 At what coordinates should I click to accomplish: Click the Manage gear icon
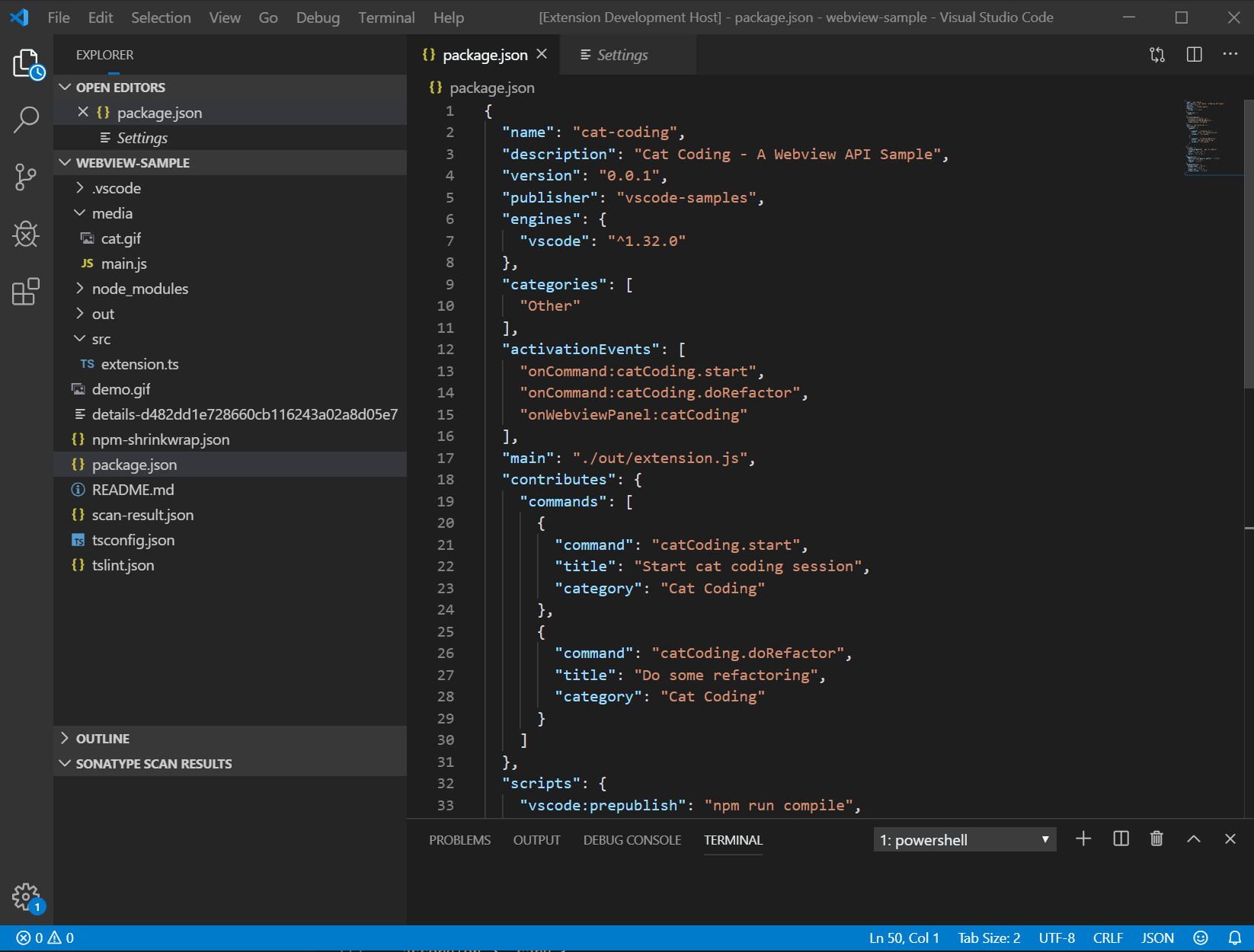click(x=26, y=897)
